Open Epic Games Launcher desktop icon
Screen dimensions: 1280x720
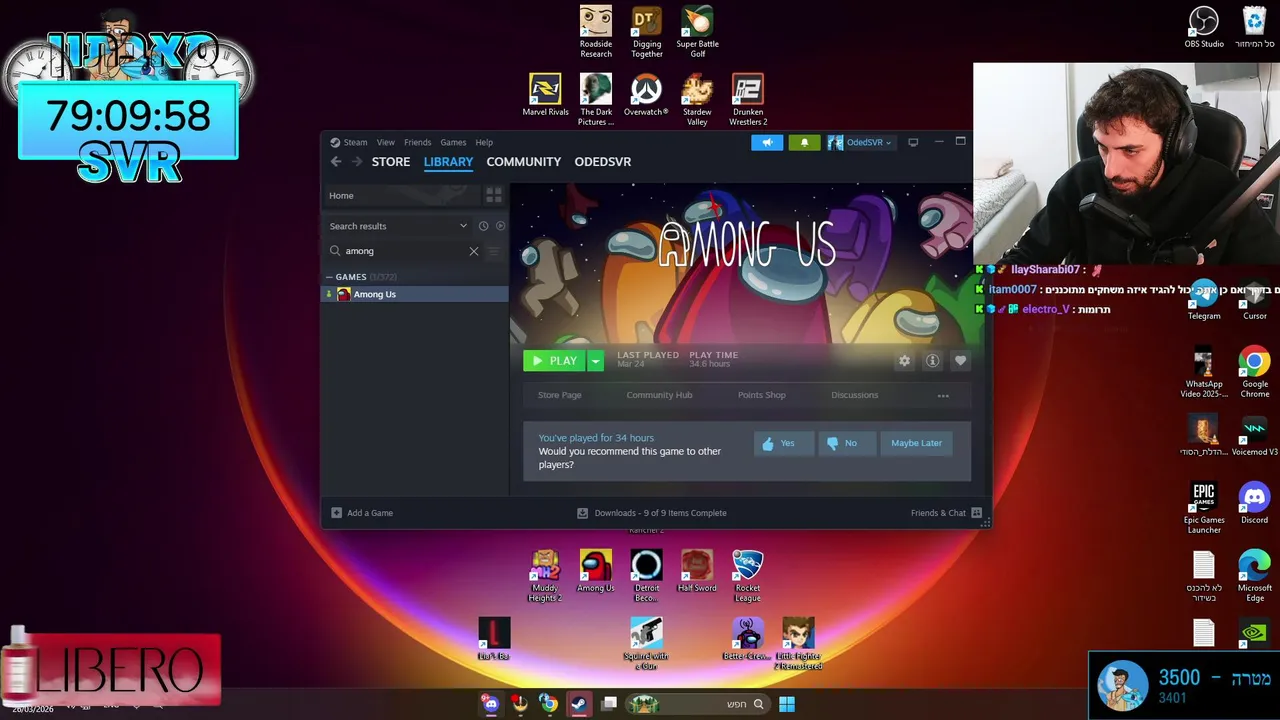point(1204,508)
